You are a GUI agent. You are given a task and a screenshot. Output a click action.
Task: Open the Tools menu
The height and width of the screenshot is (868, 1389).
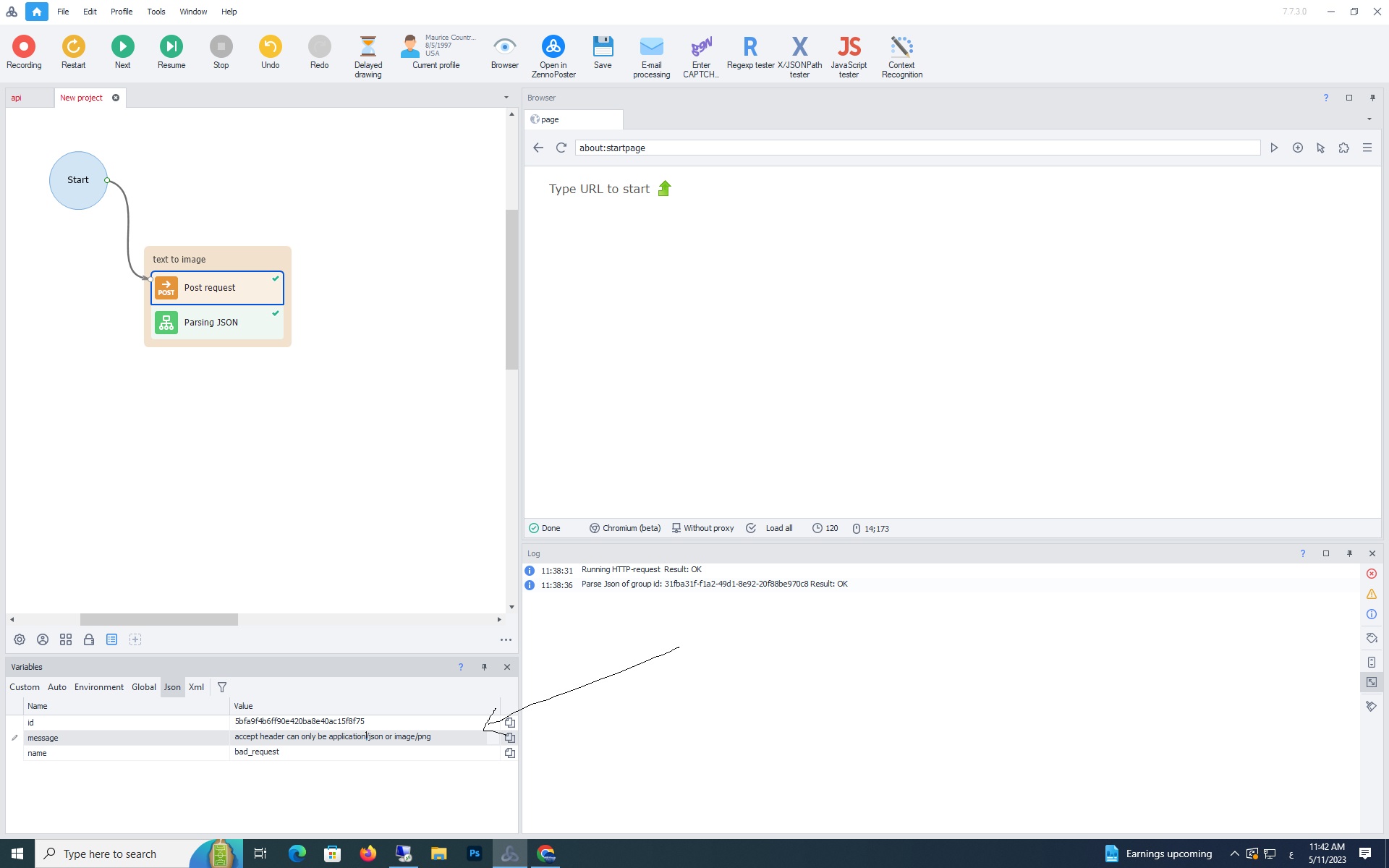point(156,12)
